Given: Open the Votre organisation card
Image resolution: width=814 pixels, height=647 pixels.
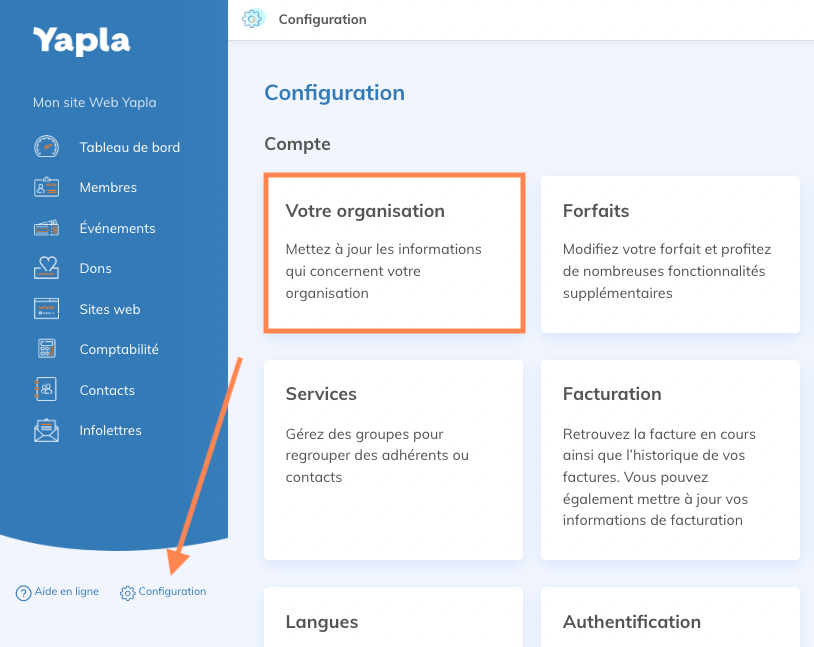Looking at the screenshot, I should click(395, 253).
